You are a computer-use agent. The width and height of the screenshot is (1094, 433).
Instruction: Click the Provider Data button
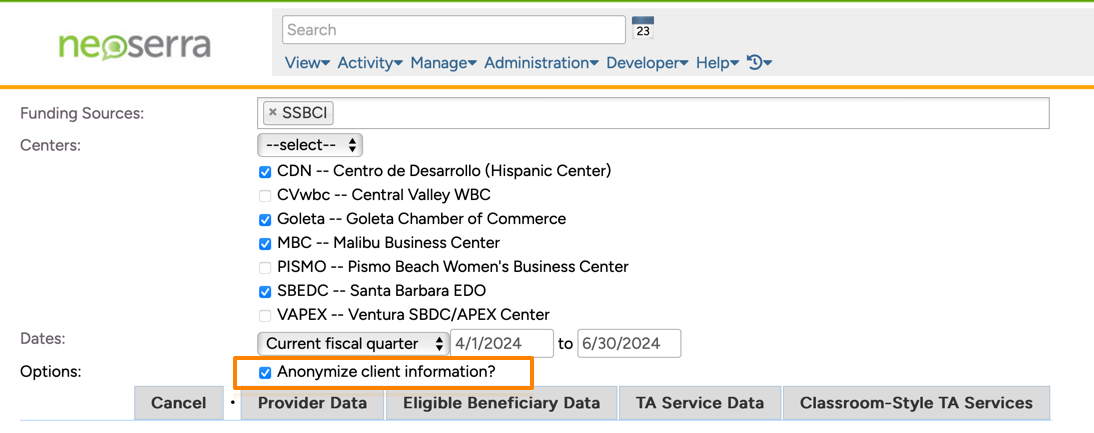pos(313,403)
